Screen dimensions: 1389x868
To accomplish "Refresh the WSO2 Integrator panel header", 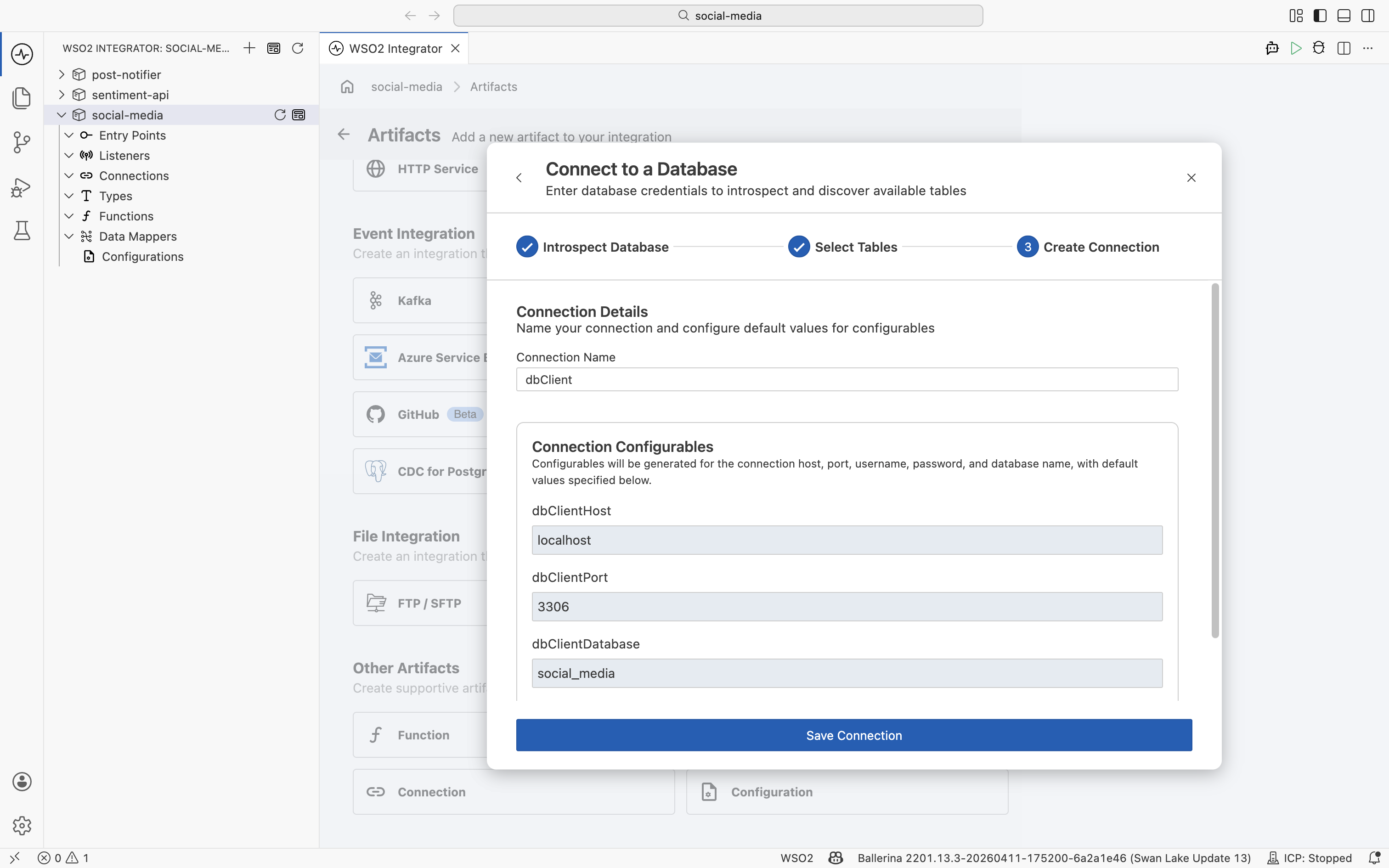I will [297, 48].
